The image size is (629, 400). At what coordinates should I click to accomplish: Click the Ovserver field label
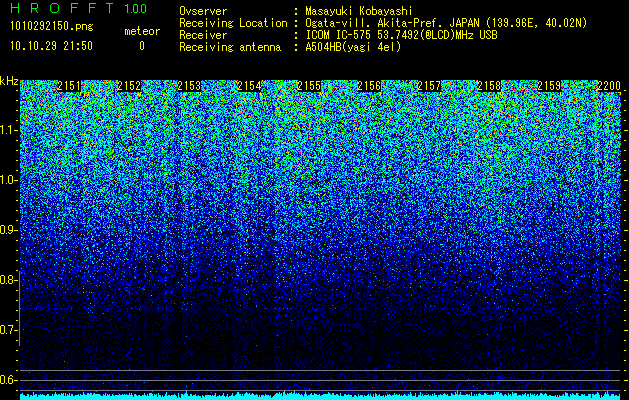click(203, 11)
